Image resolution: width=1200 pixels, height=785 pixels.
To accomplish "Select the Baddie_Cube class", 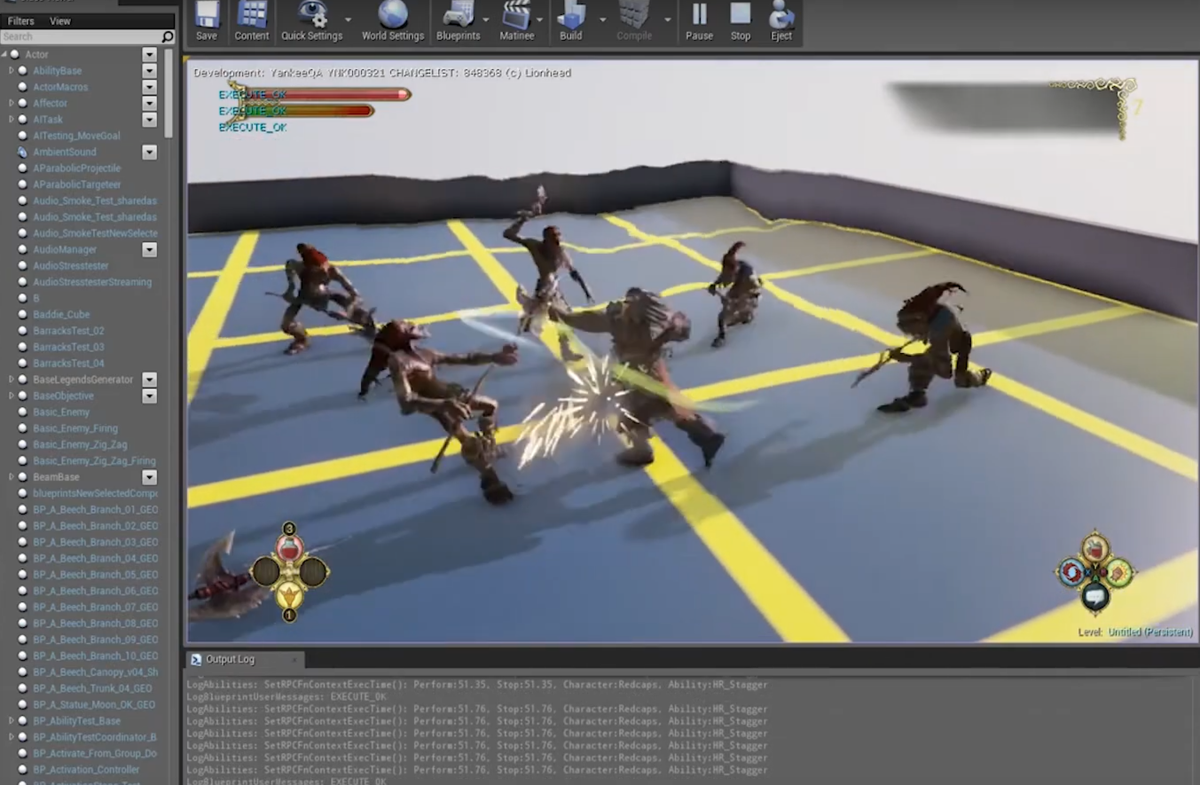I will click(x=61, y=314).
